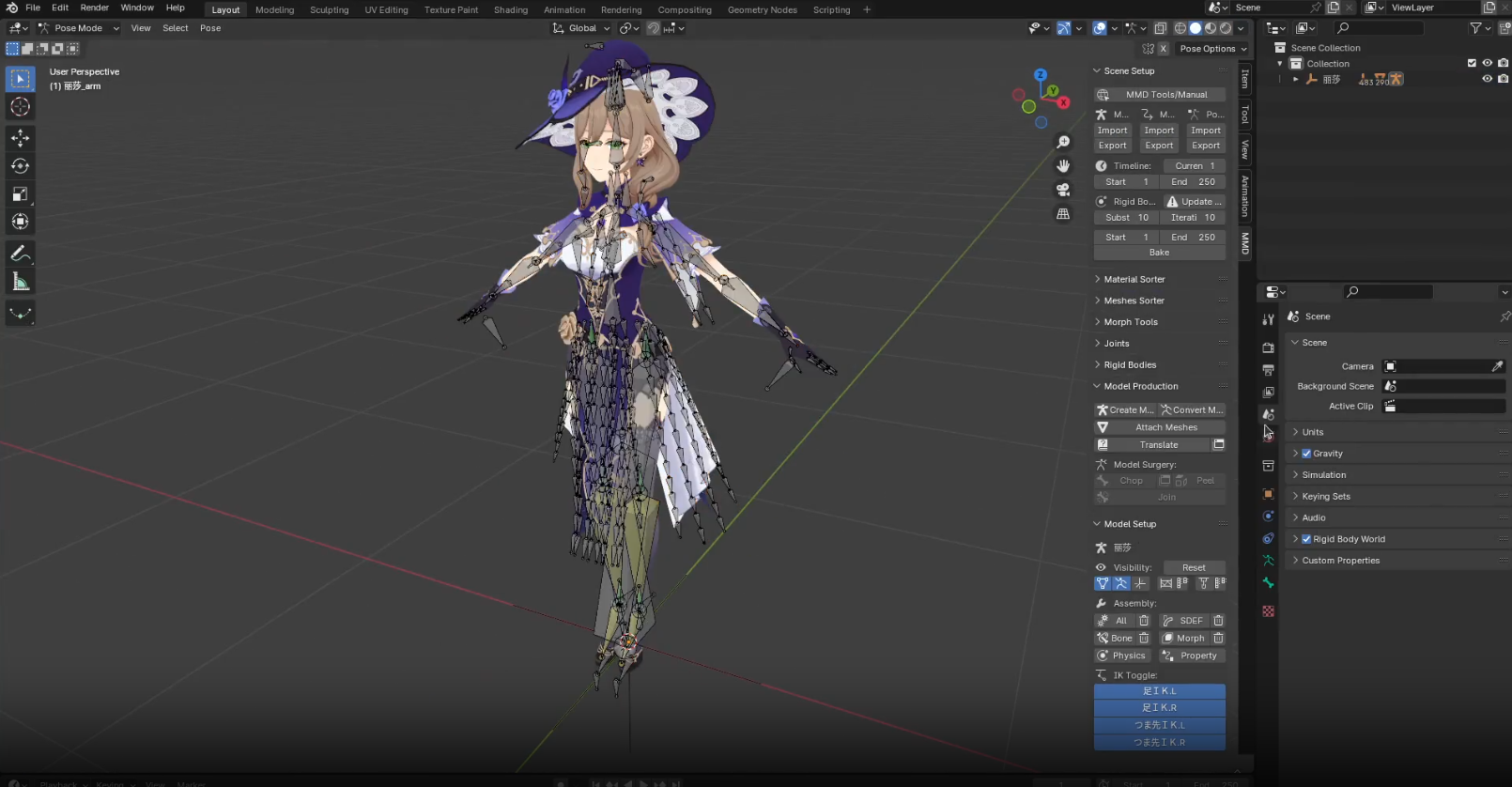Toggle the Rigid Body World checkbox
Viewport: 1512px width, 787px height.
tap(1306, 539)
